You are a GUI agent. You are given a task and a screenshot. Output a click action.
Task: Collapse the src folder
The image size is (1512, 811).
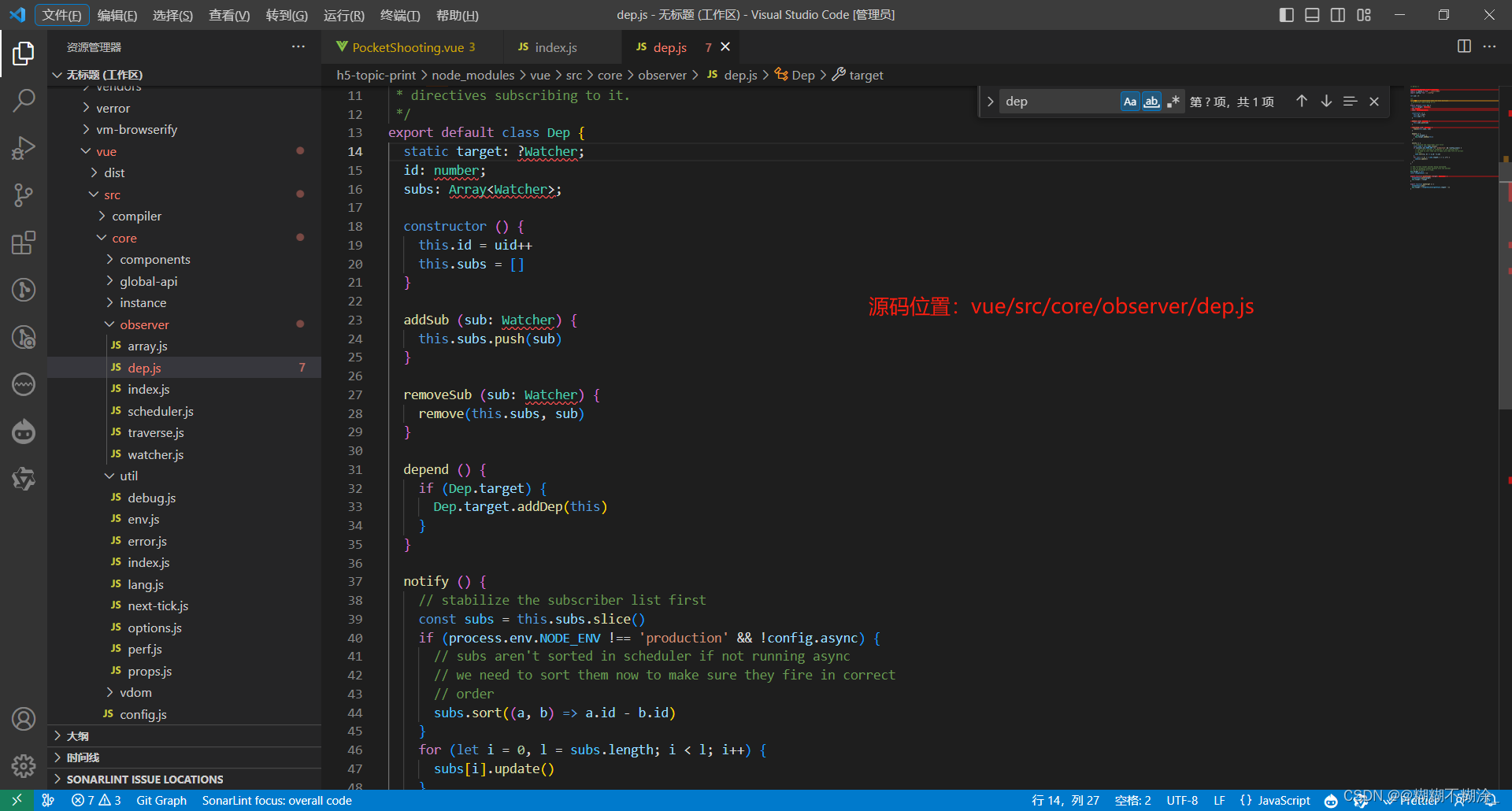point(94,194)
